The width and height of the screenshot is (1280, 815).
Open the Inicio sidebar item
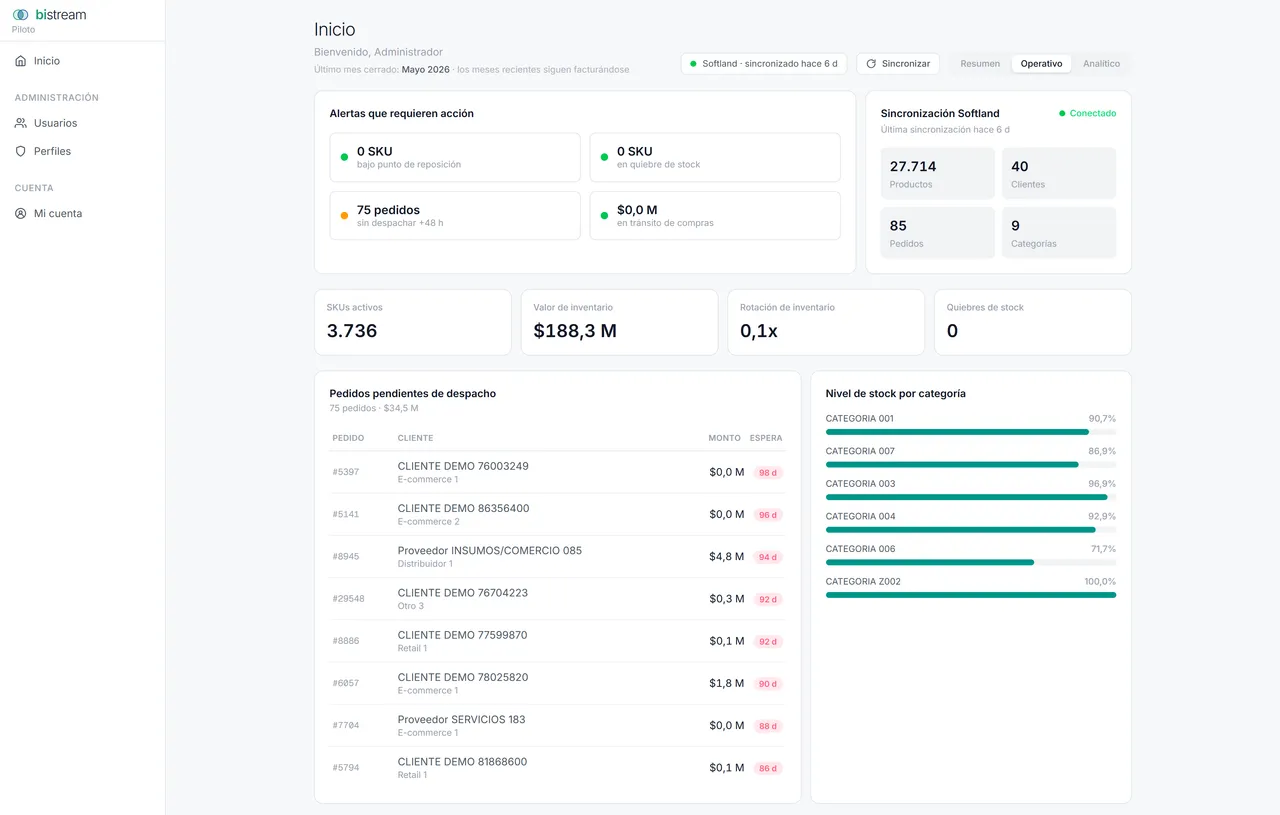[82, 61]
